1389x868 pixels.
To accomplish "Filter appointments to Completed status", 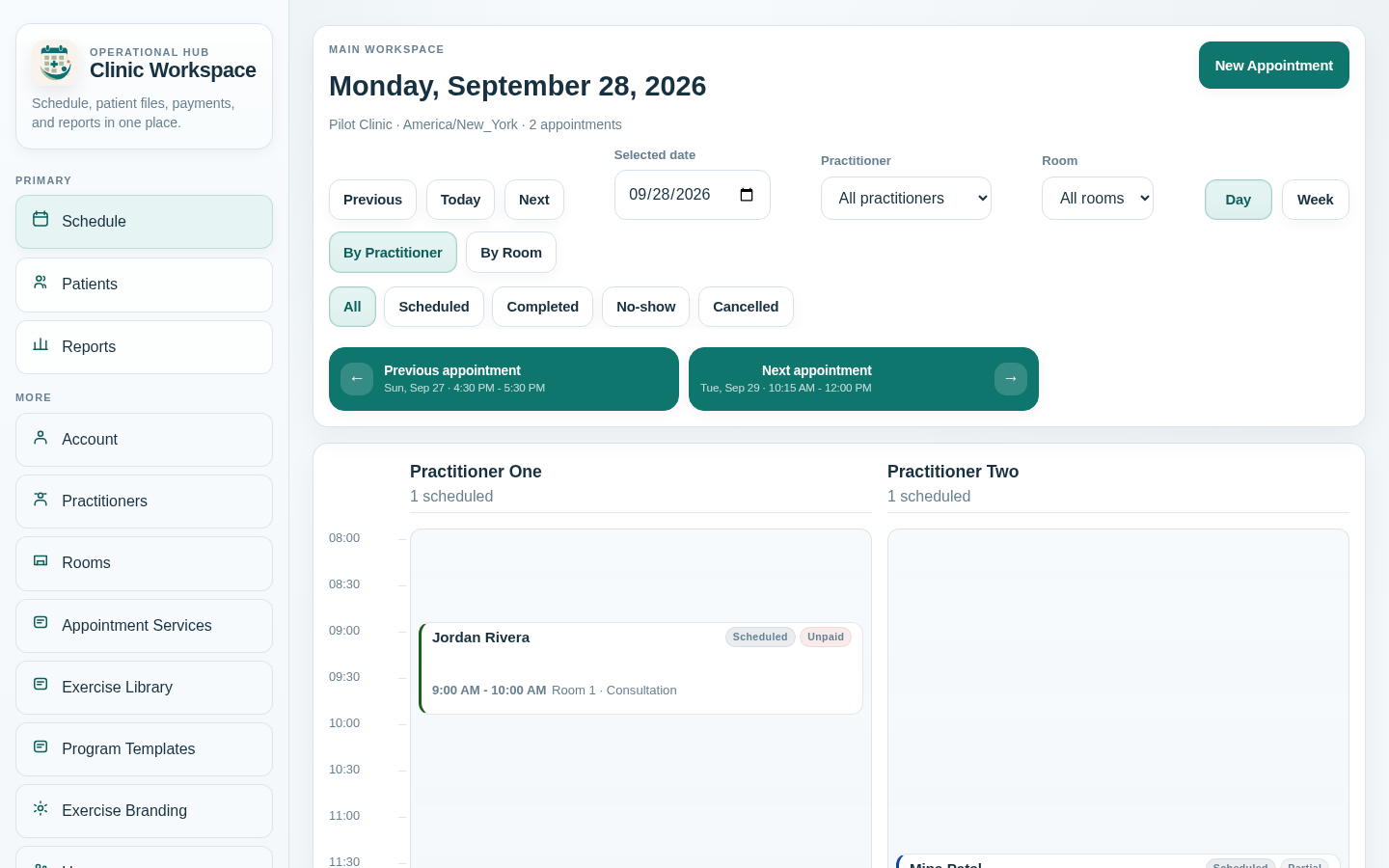I will 543,307.
